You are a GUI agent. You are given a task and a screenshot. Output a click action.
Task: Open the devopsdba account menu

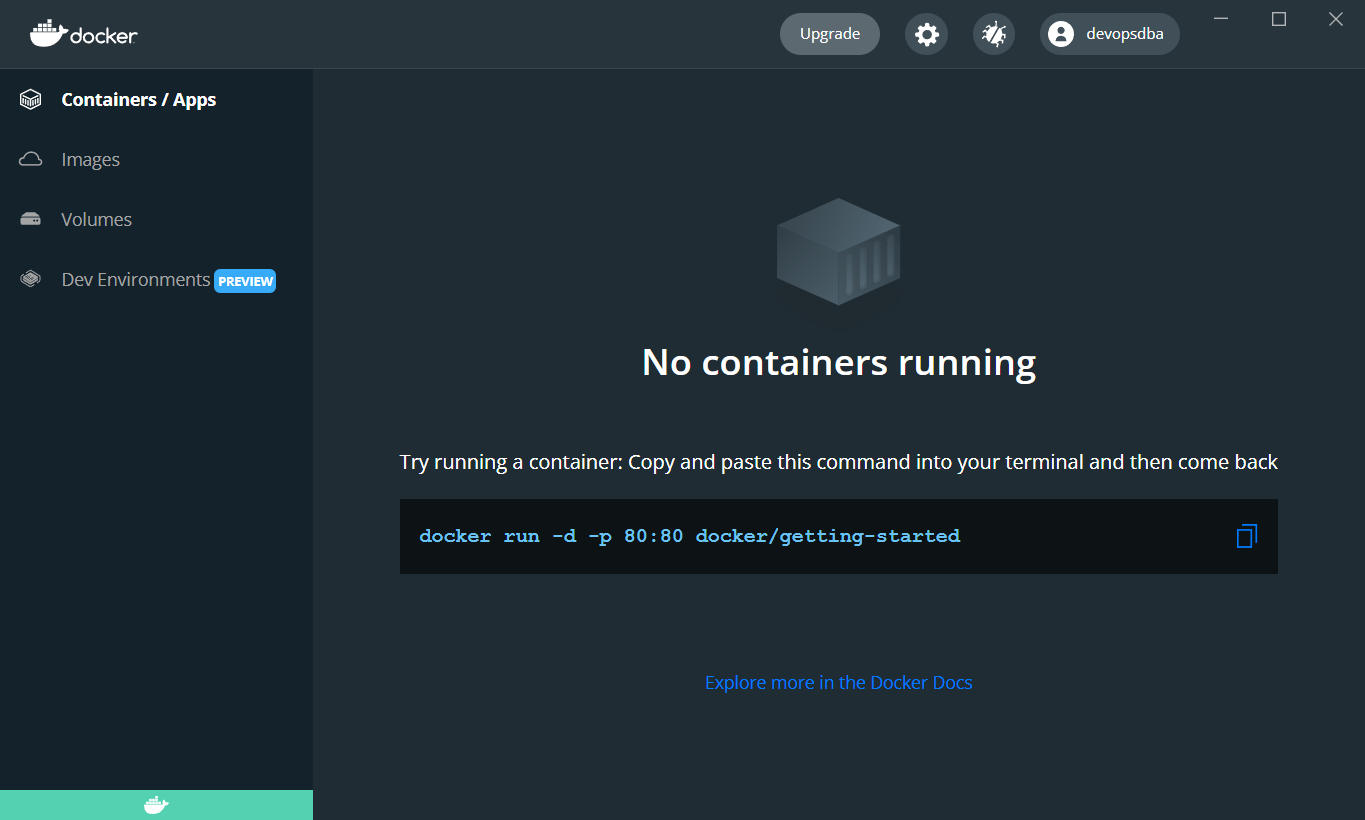coord(1124,34)
